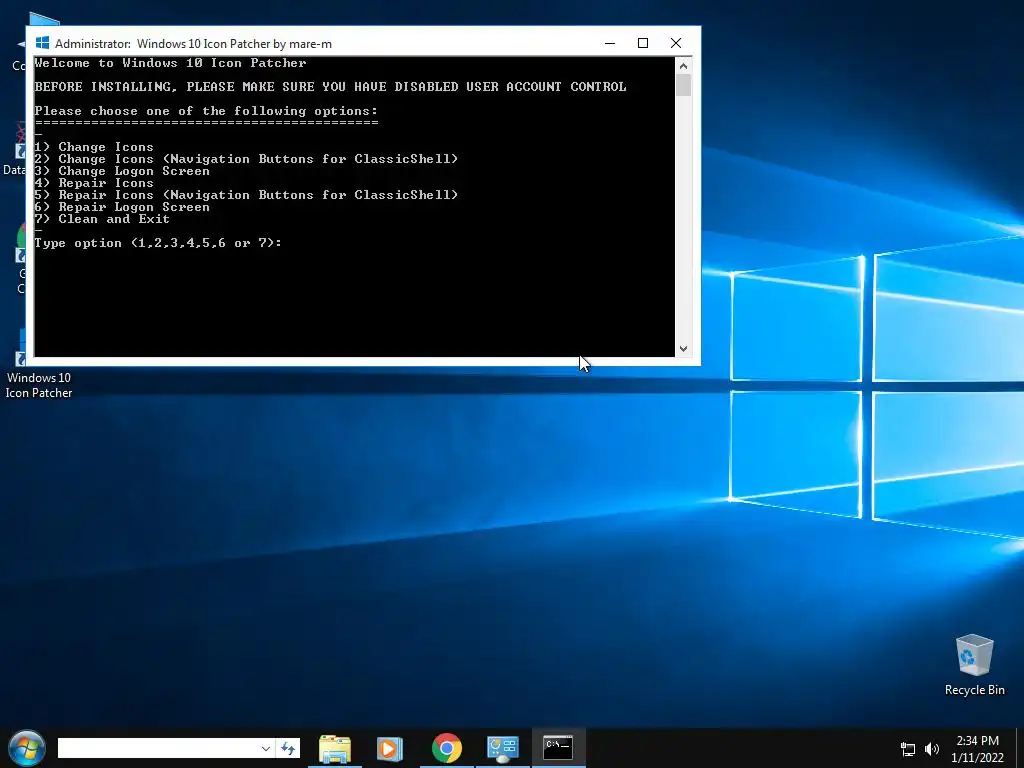Click the USER ACCOUNT CONTROL warning line
This screenshot has width=1024, height=768.
click(x=330, y=87)
